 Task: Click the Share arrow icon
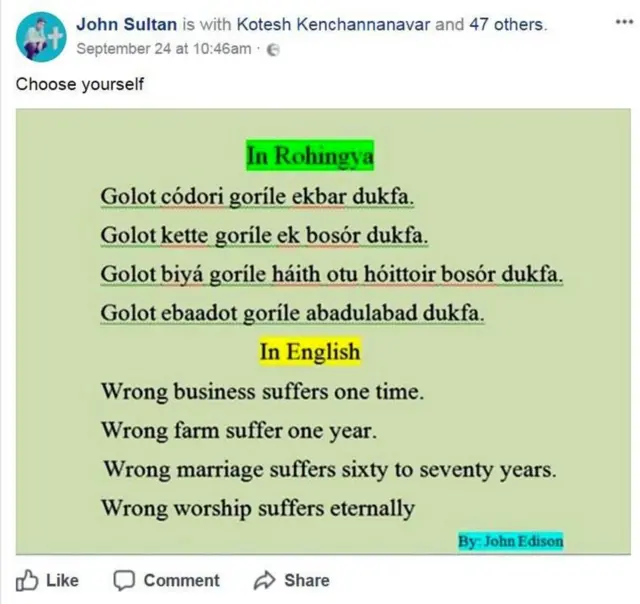(x=265, y=580)
